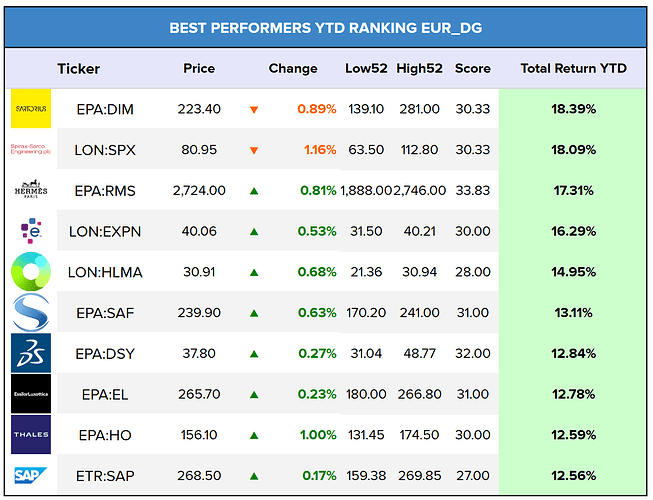
Task: Click the up arrow for EPA:DSY
Action: (x=254, y=354)
